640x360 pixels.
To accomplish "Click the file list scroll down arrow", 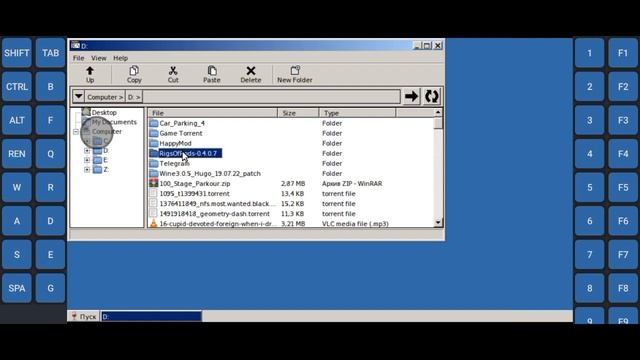I will point(438,222).
